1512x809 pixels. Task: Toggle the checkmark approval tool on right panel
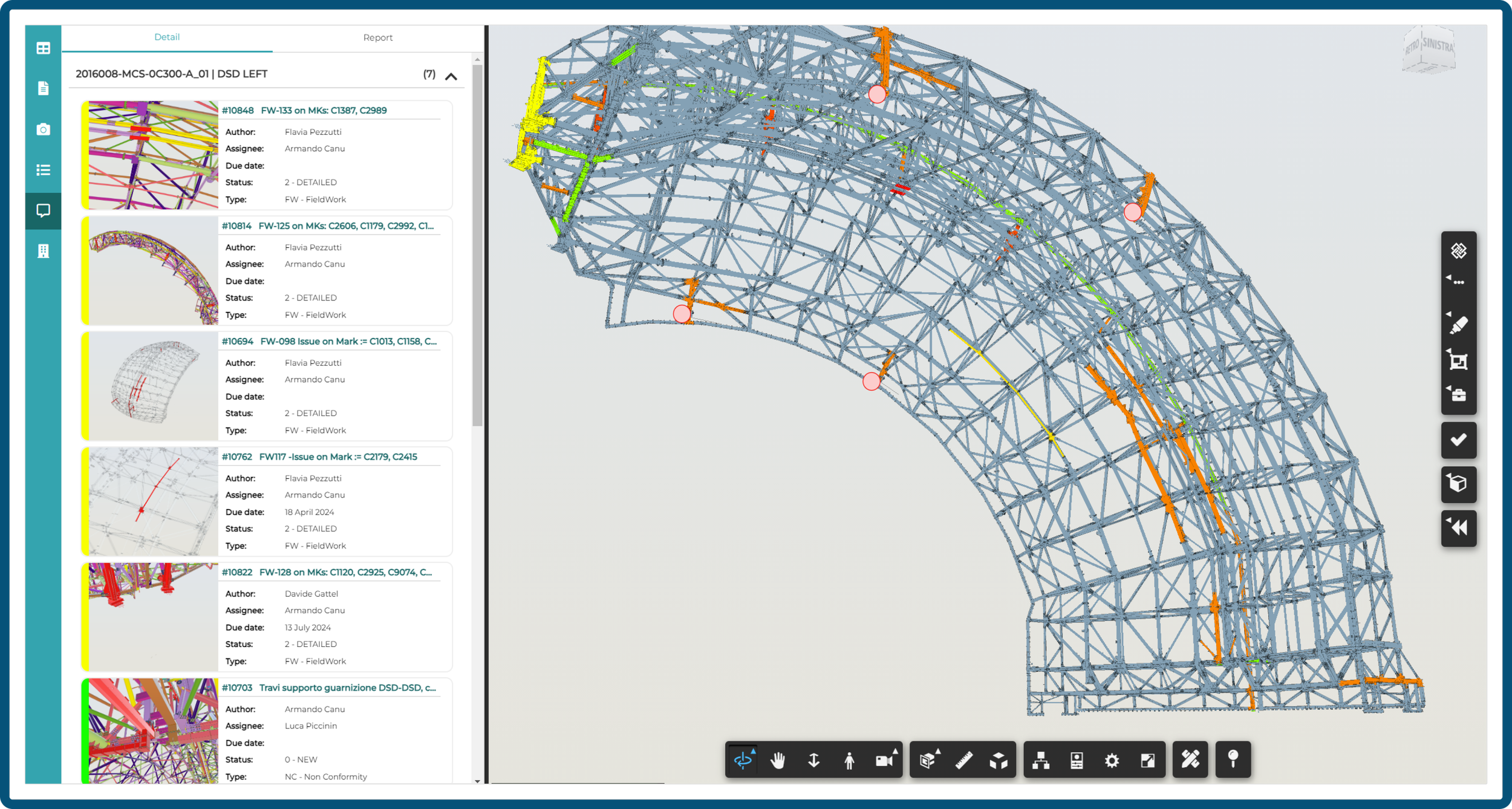pos(1459,440)
